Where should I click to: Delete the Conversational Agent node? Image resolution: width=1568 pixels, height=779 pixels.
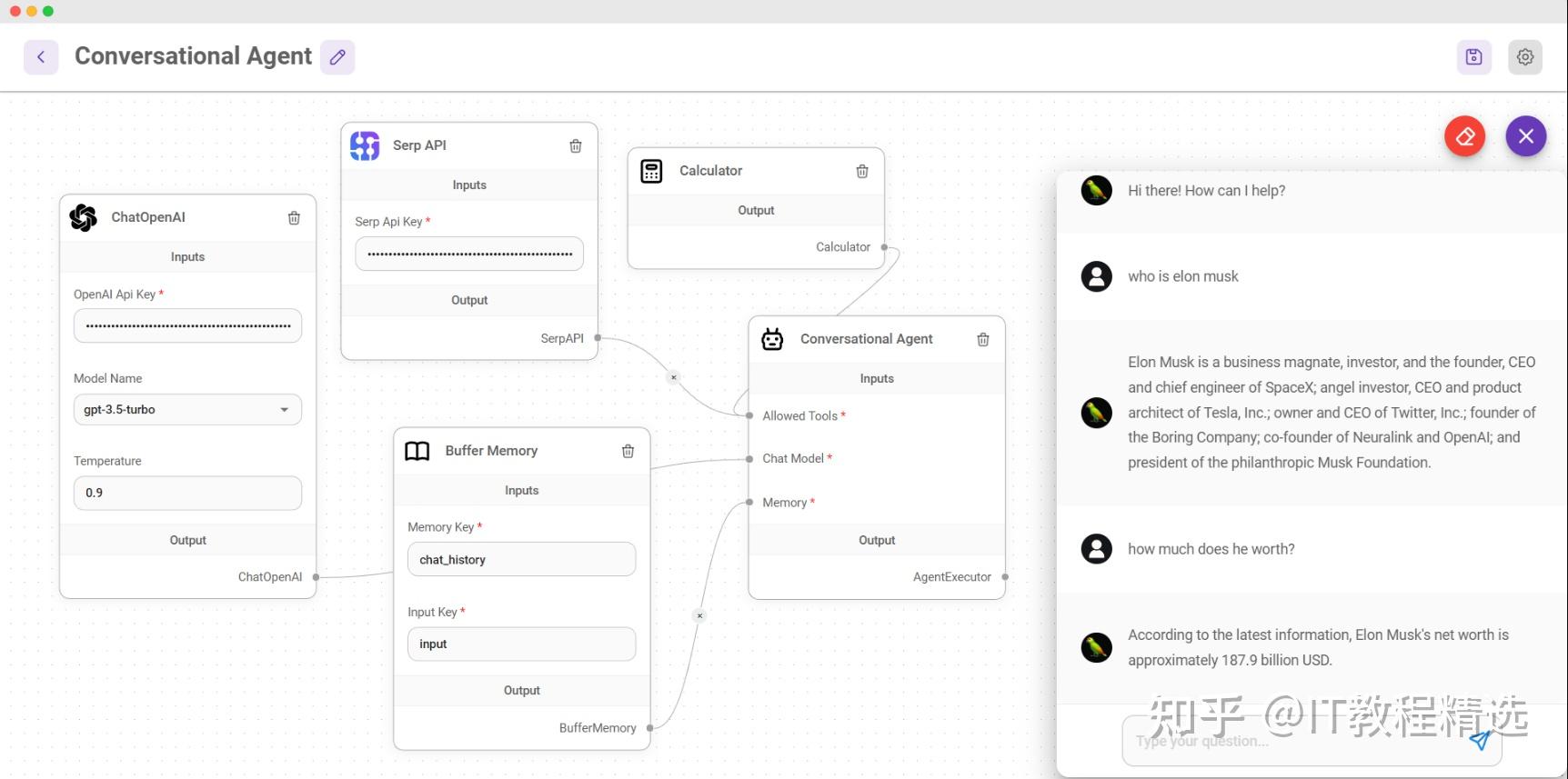983,339
